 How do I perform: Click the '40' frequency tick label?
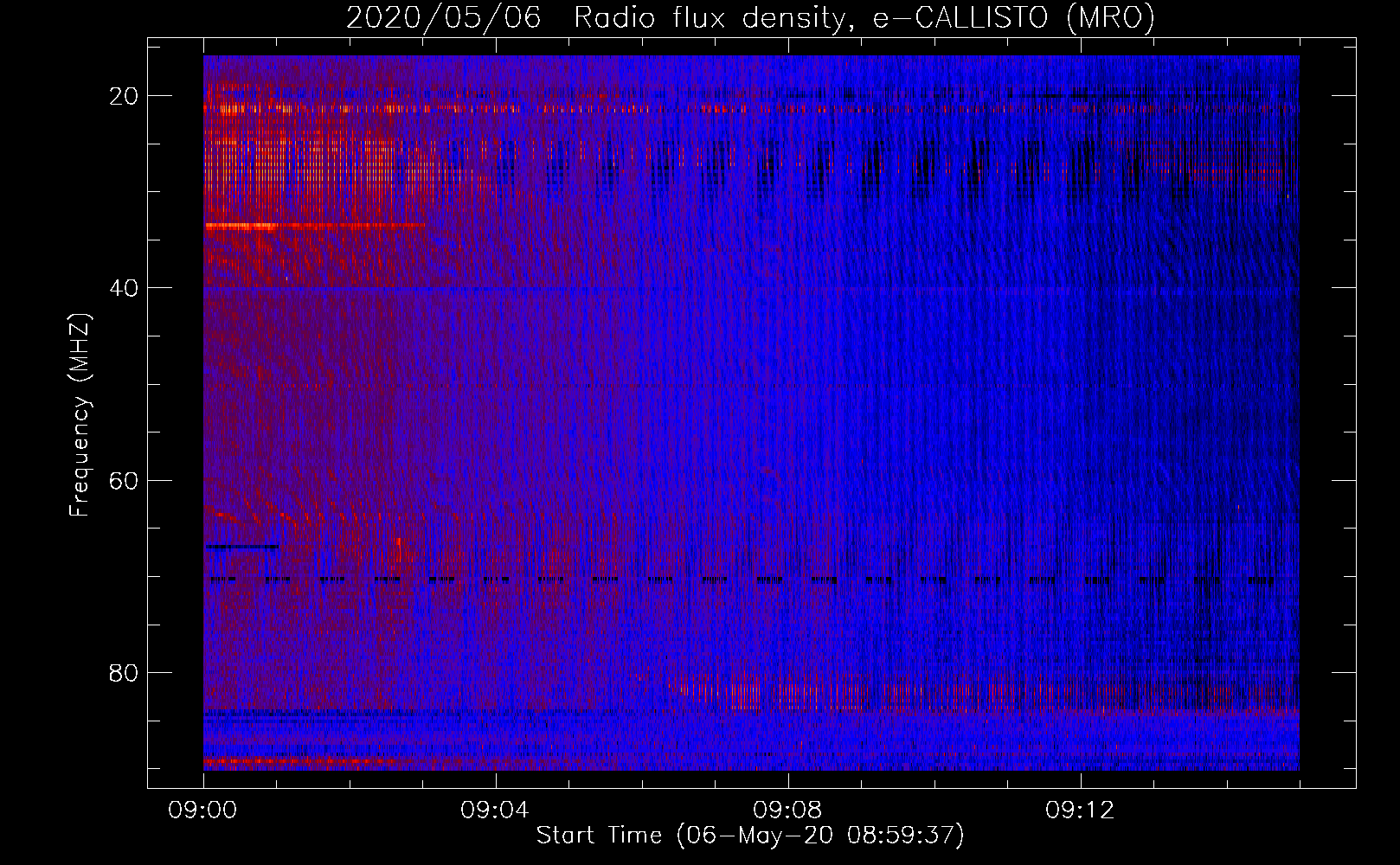125,287
